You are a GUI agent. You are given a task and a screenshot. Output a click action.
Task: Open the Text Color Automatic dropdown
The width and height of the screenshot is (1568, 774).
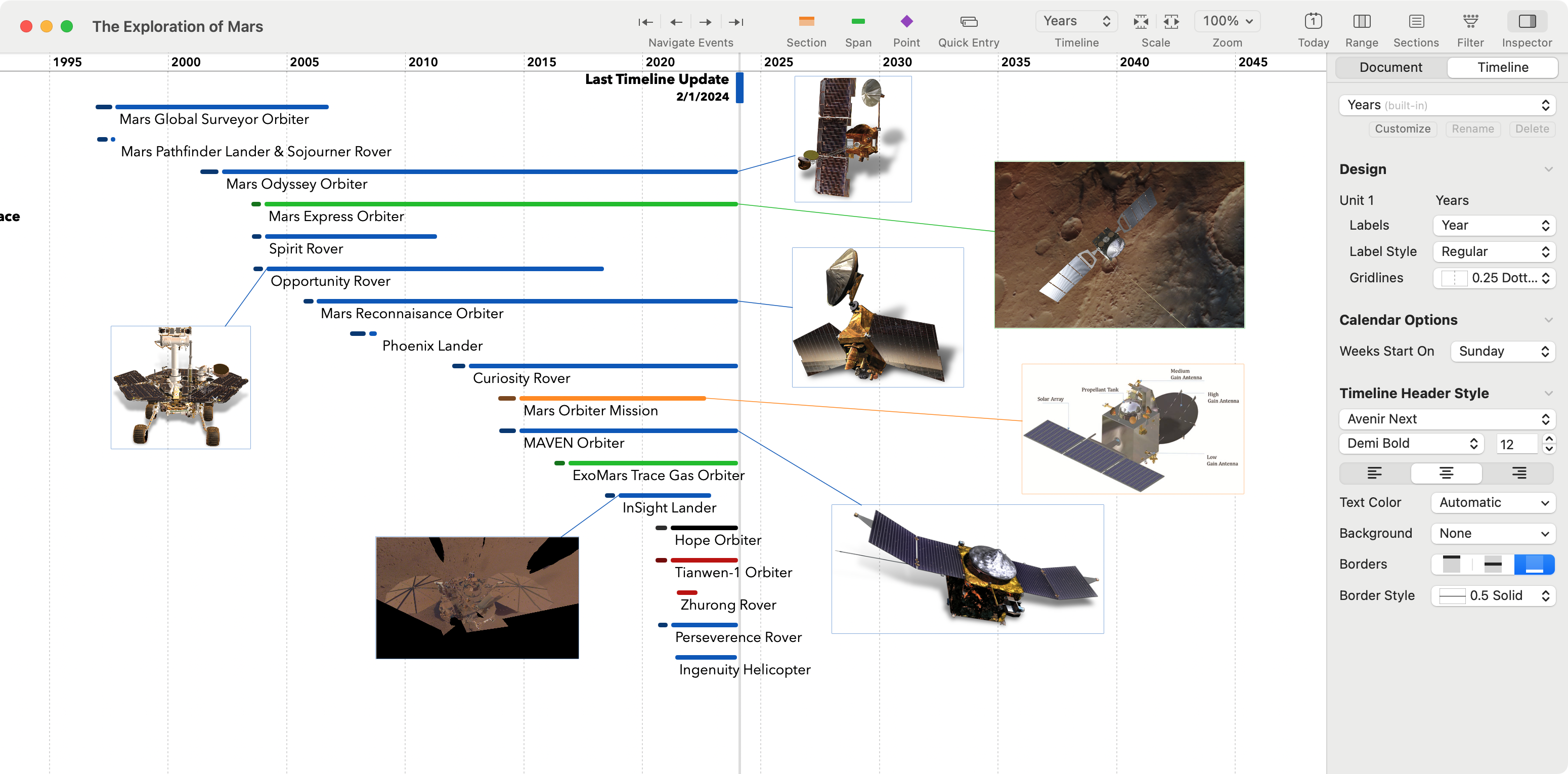click(1493, 503)
